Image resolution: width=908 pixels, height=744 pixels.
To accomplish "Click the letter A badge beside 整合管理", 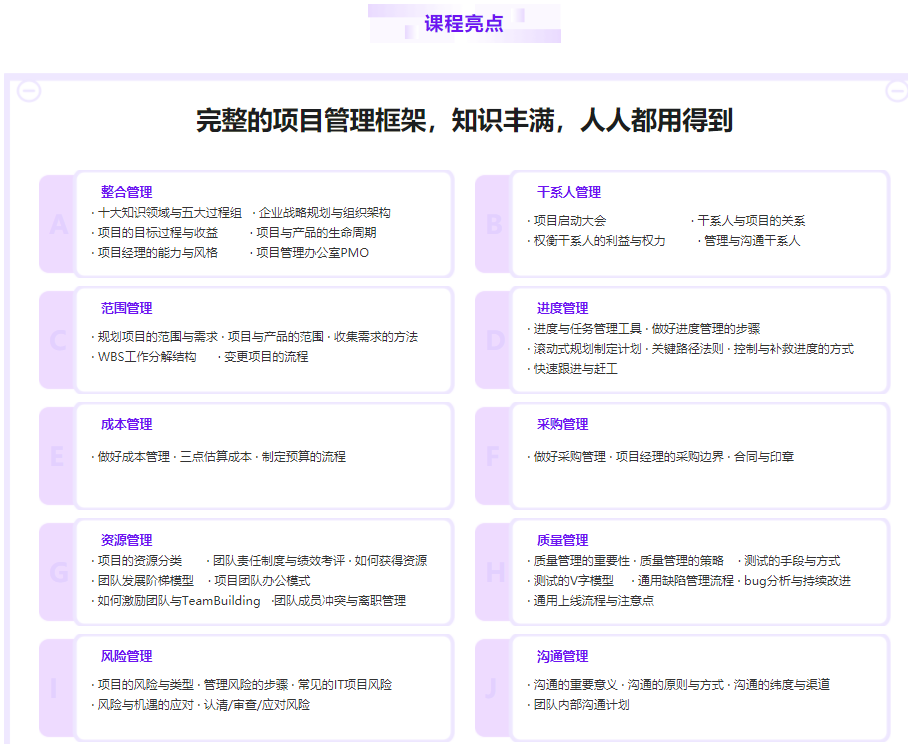I will (56, 222).
